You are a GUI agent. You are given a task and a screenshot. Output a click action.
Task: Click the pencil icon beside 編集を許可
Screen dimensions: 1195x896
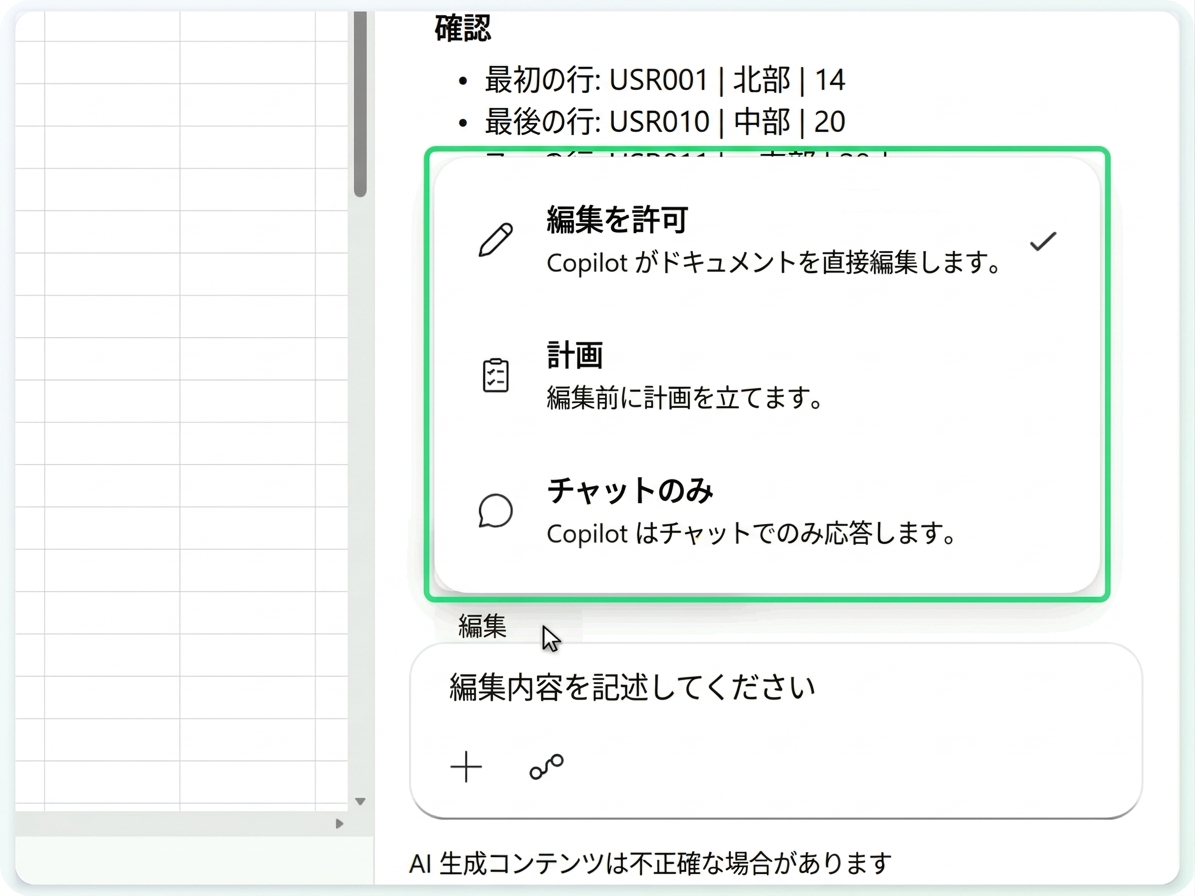(495, 241)
